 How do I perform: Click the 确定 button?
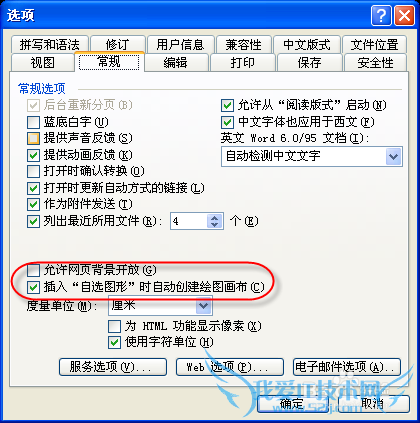pyautogui.click(x=293, y=404)
